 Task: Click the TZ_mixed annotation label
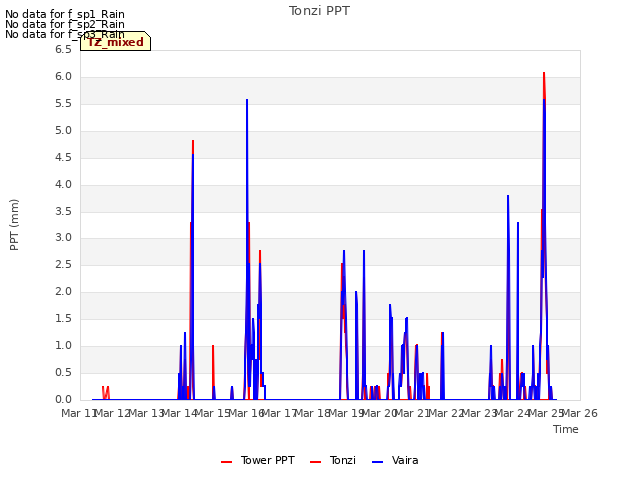tap(116, 42)
